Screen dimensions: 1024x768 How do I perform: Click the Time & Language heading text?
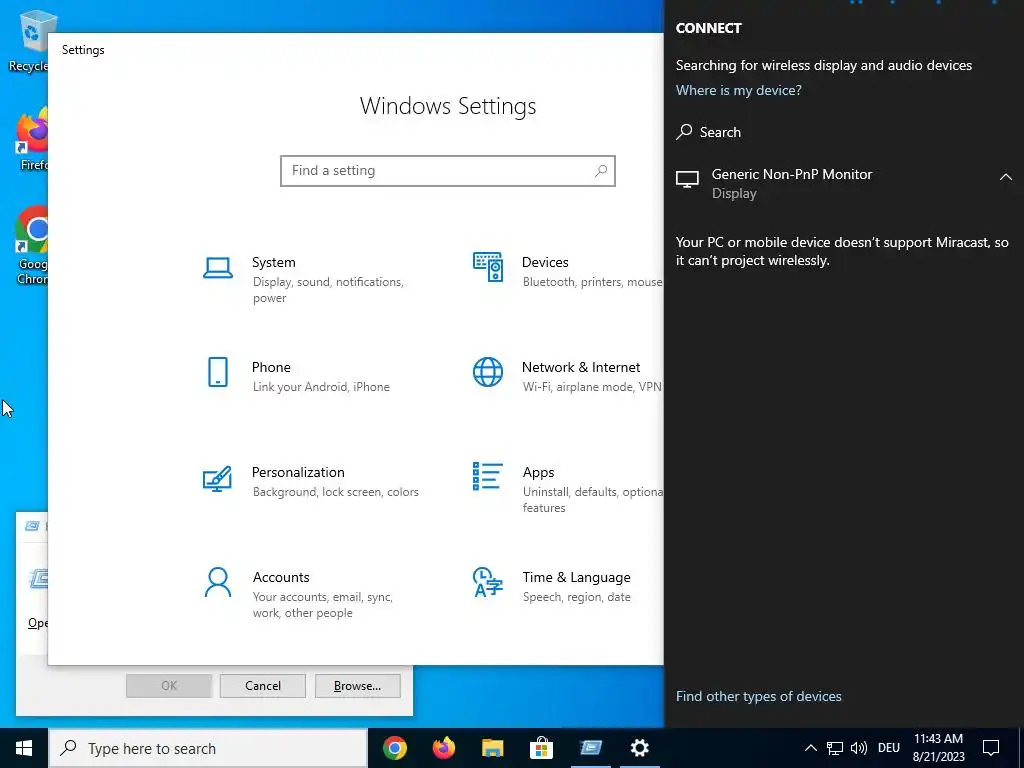576,577
